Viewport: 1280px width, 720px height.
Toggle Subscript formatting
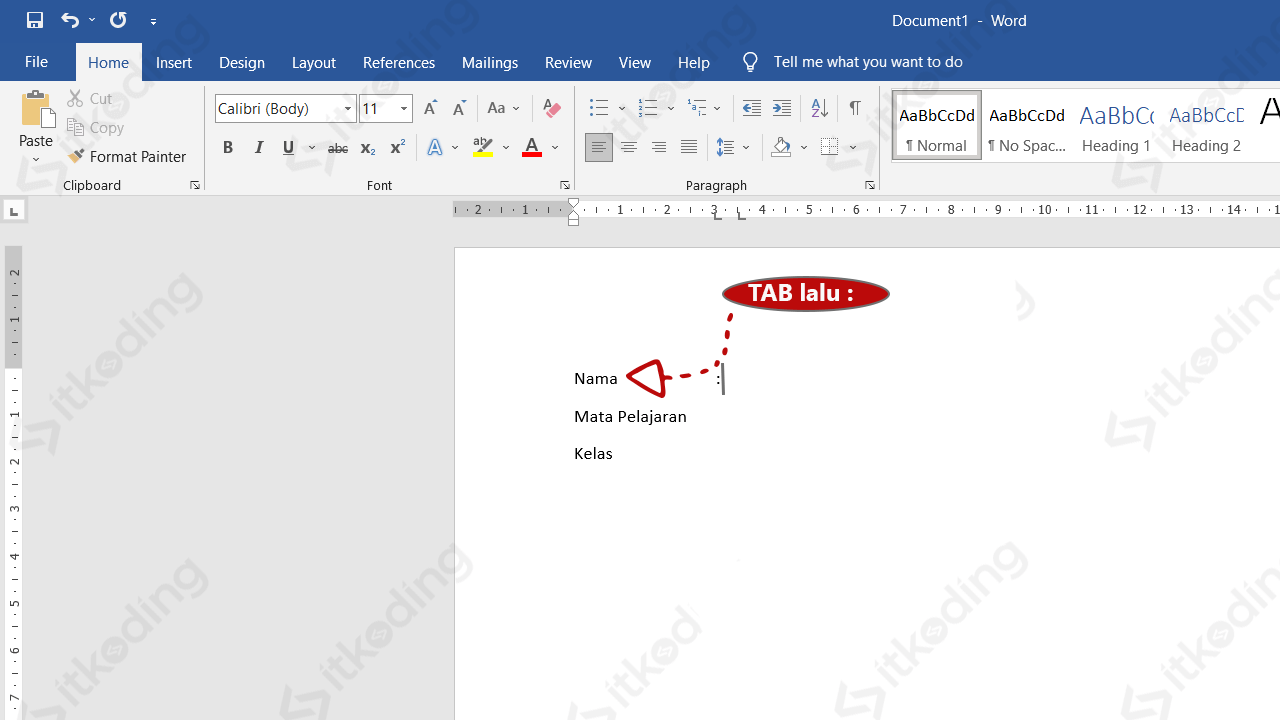click(367, 148)
